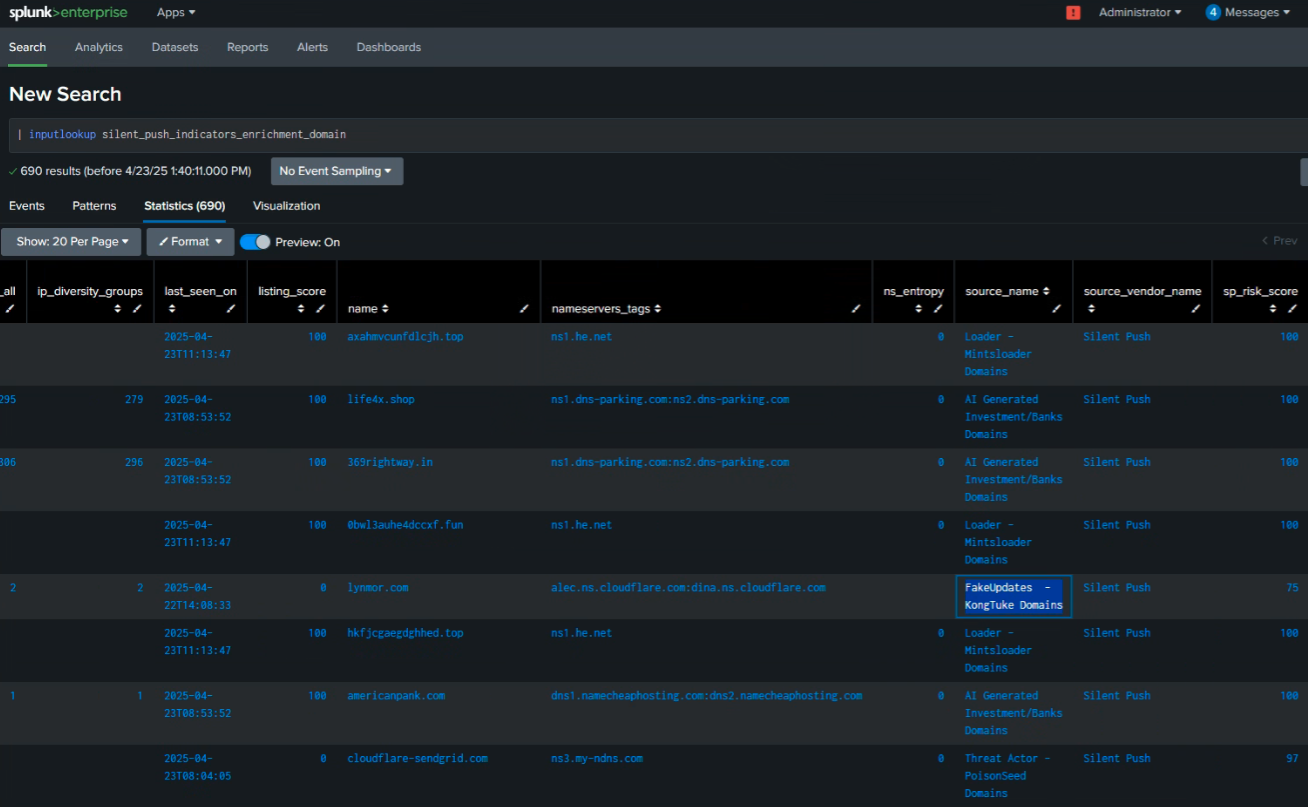
Task: Edit the nameservers_tags column pencil icon
Action: [856, 309]
